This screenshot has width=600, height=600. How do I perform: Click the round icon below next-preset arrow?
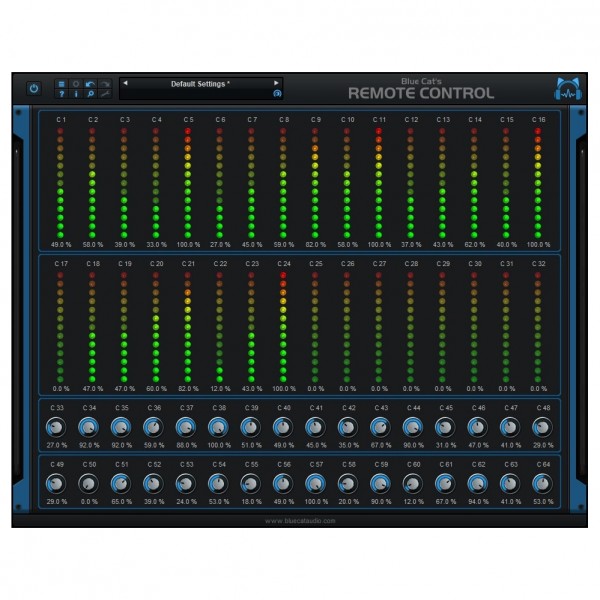tap(277, 93)
